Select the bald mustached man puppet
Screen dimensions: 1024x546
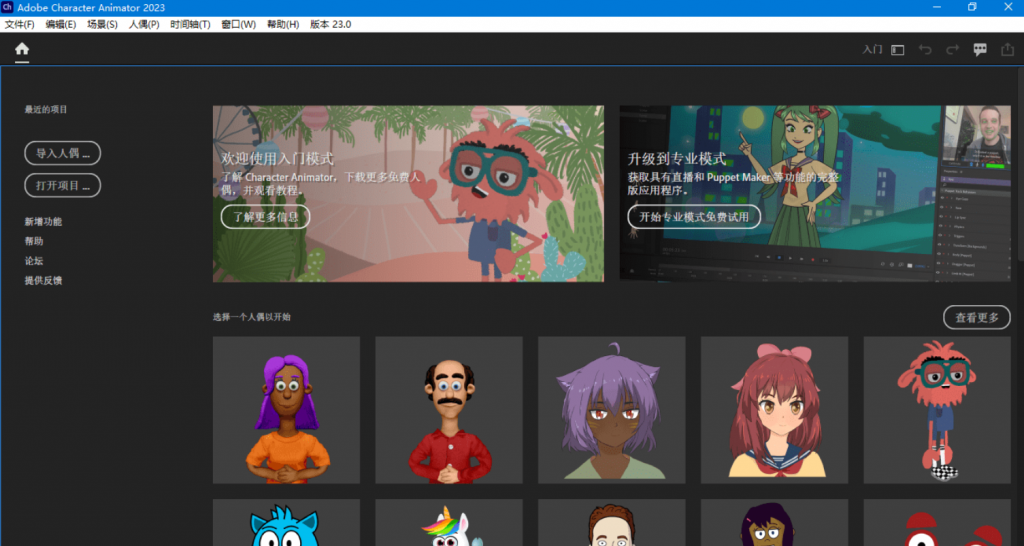coord(449,410)
